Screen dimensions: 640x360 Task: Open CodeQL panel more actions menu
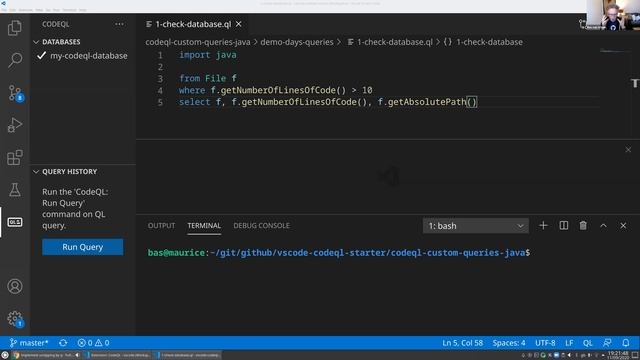pos(119,24)
